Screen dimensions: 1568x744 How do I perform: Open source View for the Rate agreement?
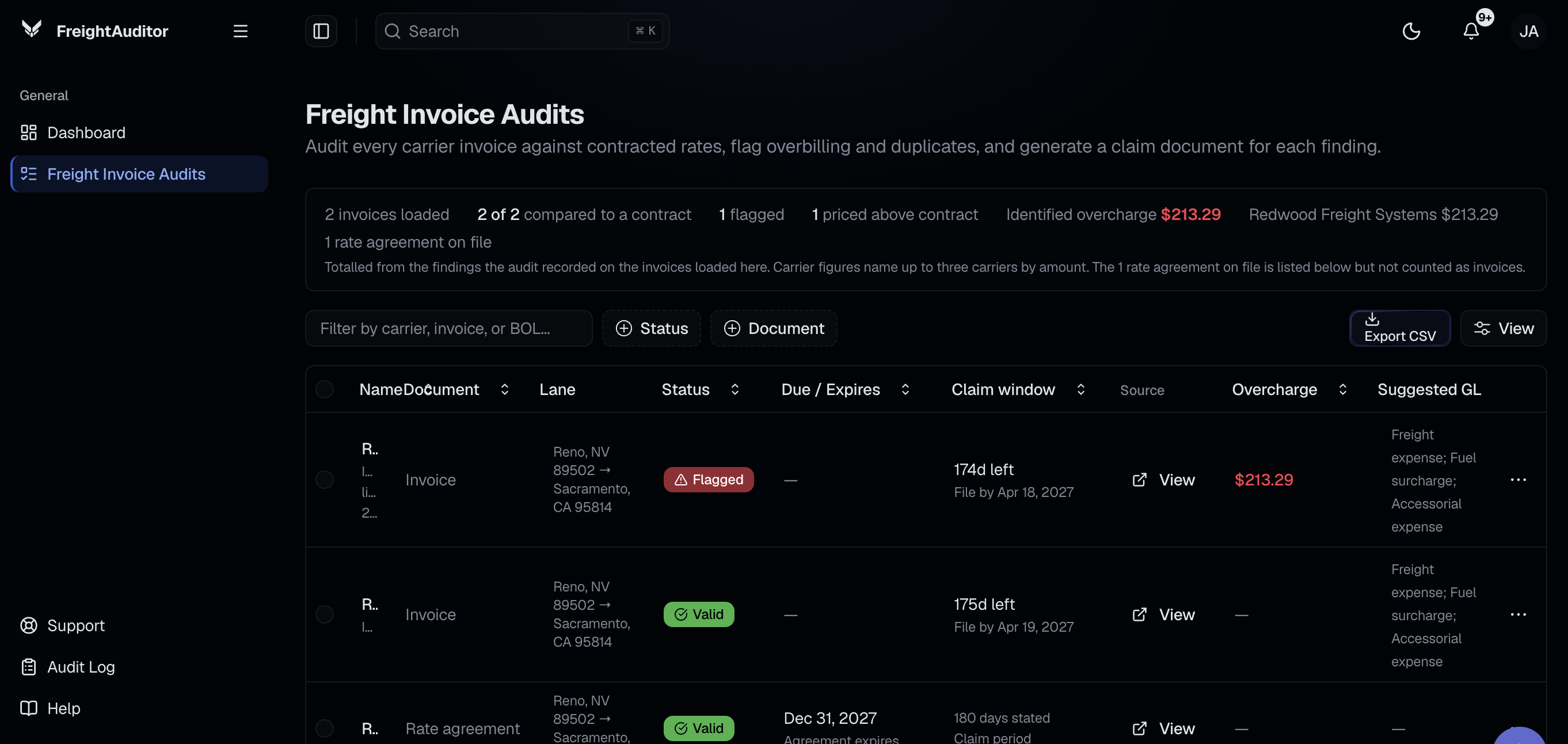(x=1163, y=728)
